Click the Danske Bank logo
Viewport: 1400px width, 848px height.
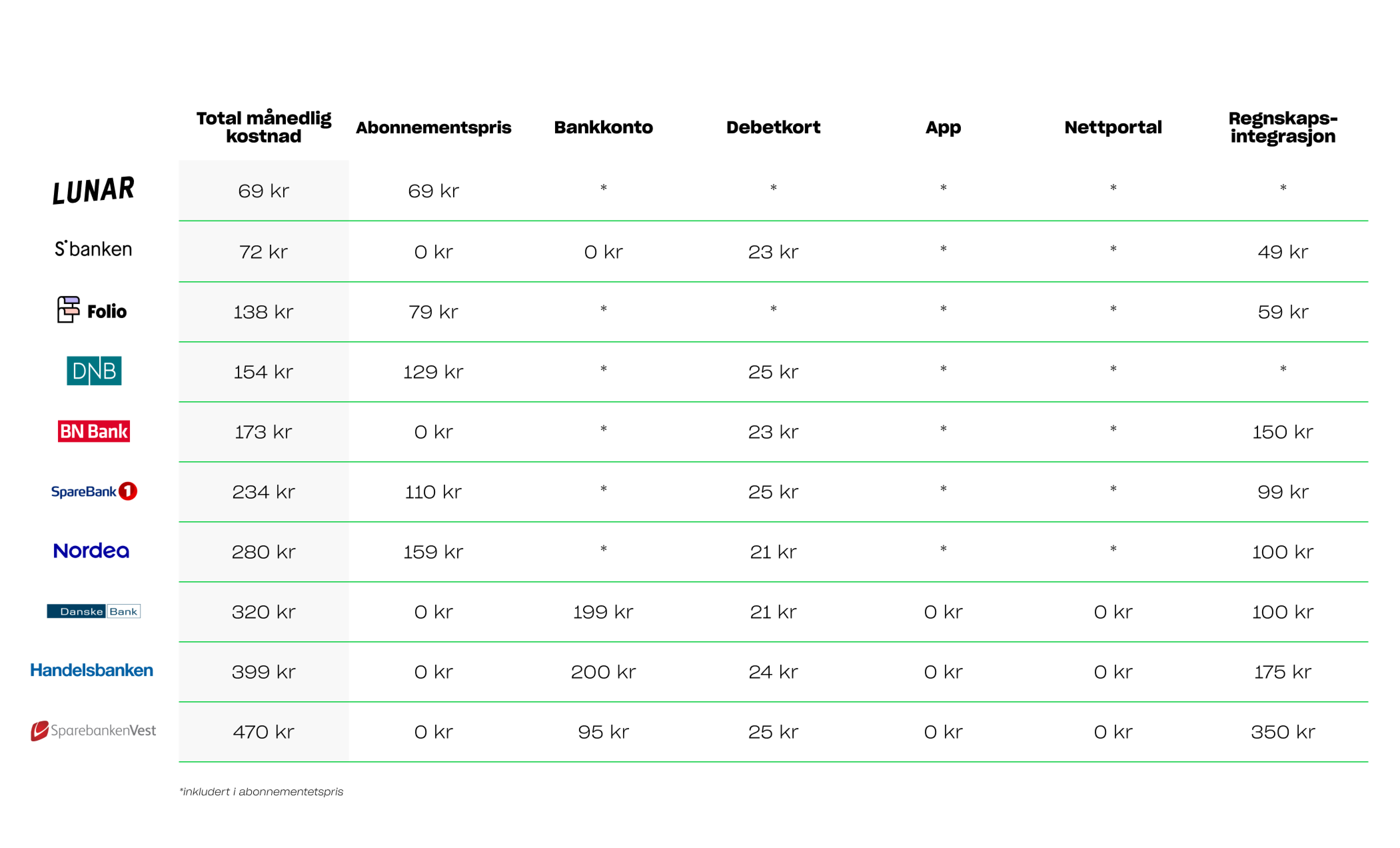click(x=94, y=611)
